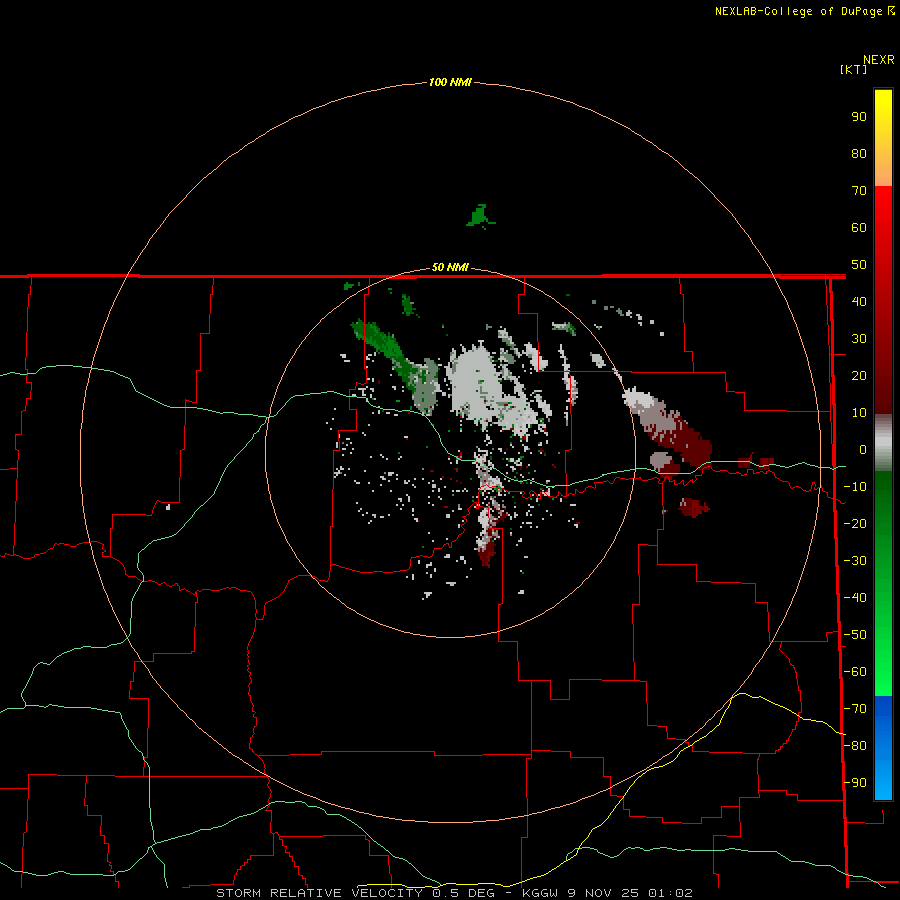Viewport: 900px width, 900px height.
Task: Click the -20 scale label
Action: [855, 523]
